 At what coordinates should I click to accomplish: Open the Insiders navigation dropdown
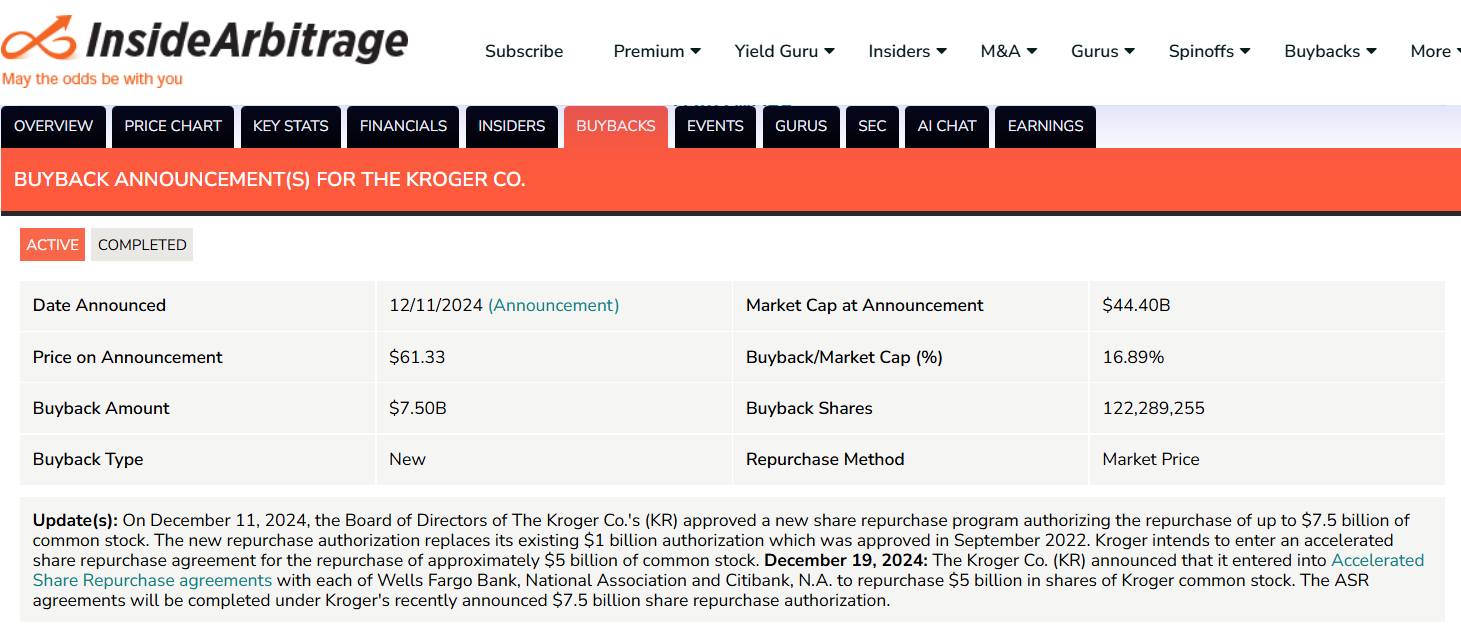907,51
